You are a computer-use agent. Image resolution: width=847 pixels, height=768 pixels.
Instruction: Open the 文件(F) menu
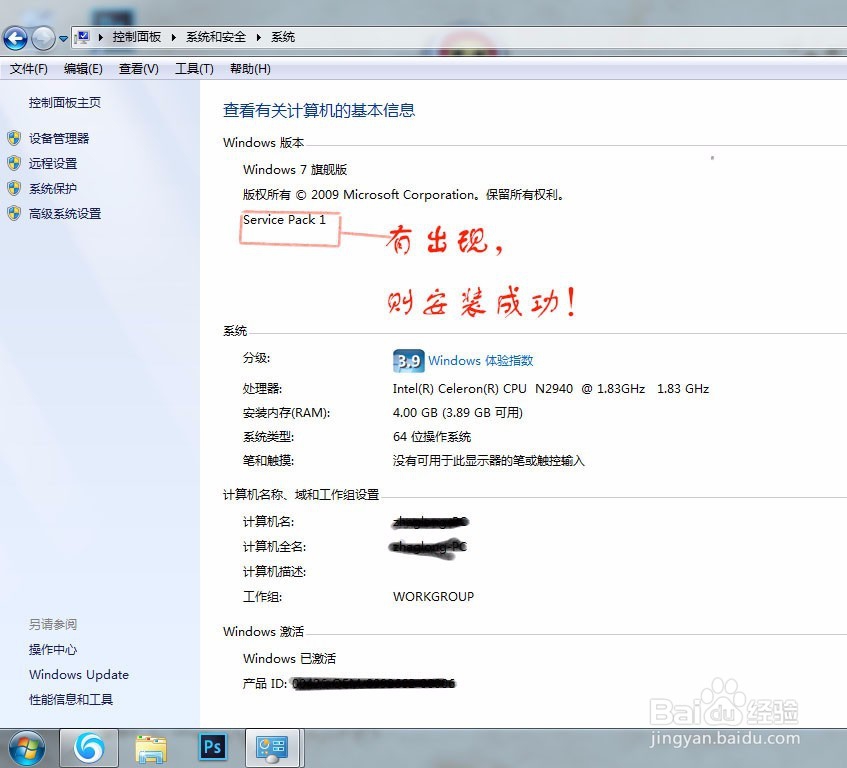(29, 69)
